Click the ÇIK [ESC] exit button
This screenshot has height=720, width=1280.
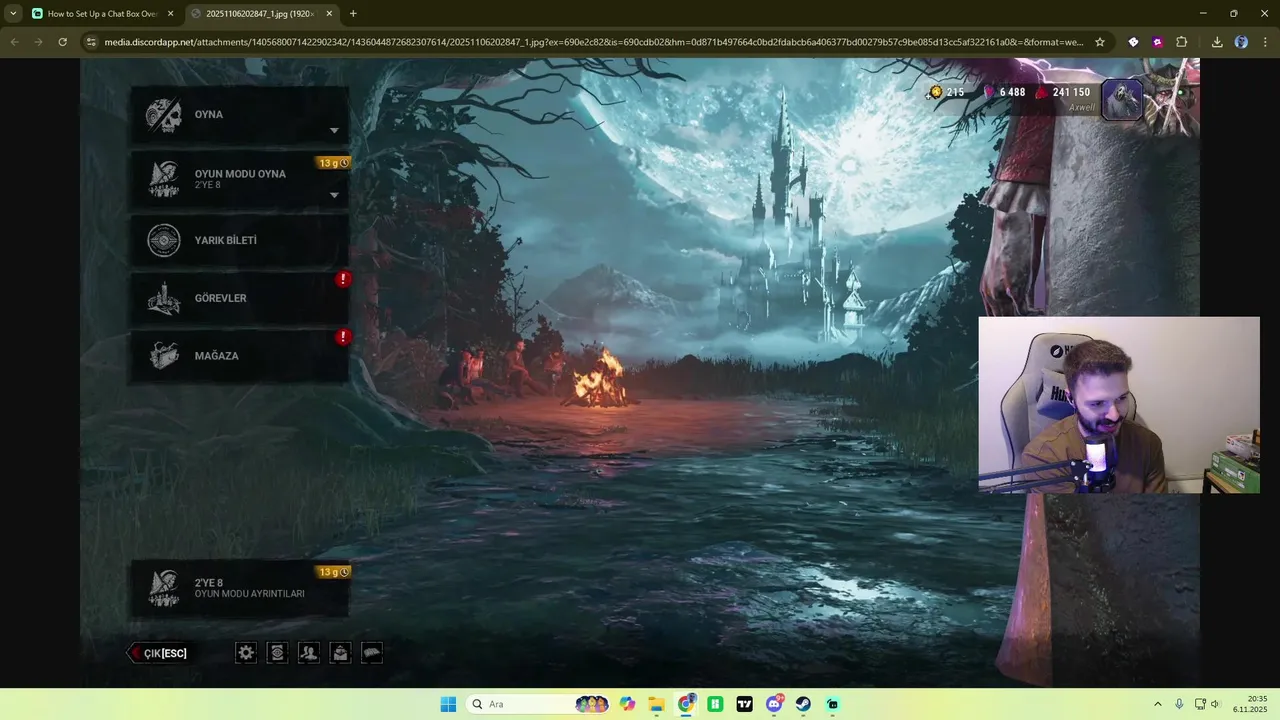[158, 653]
